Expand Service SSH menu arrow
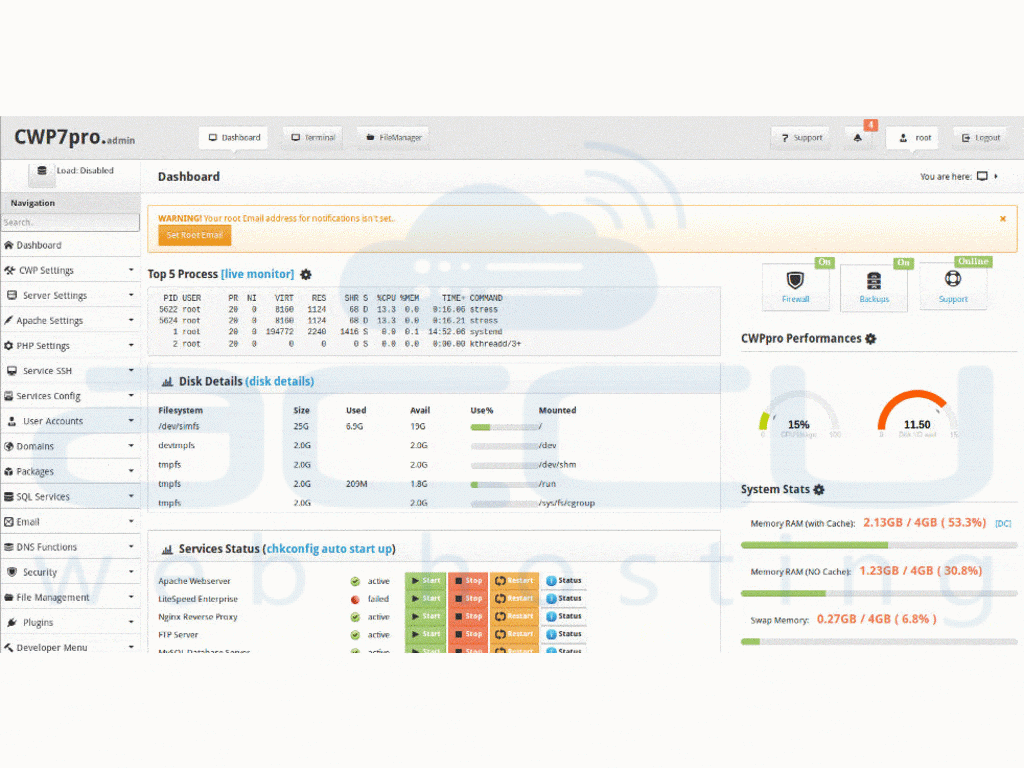Viewport: 1024px width, 768px height. tap(131, 370)
